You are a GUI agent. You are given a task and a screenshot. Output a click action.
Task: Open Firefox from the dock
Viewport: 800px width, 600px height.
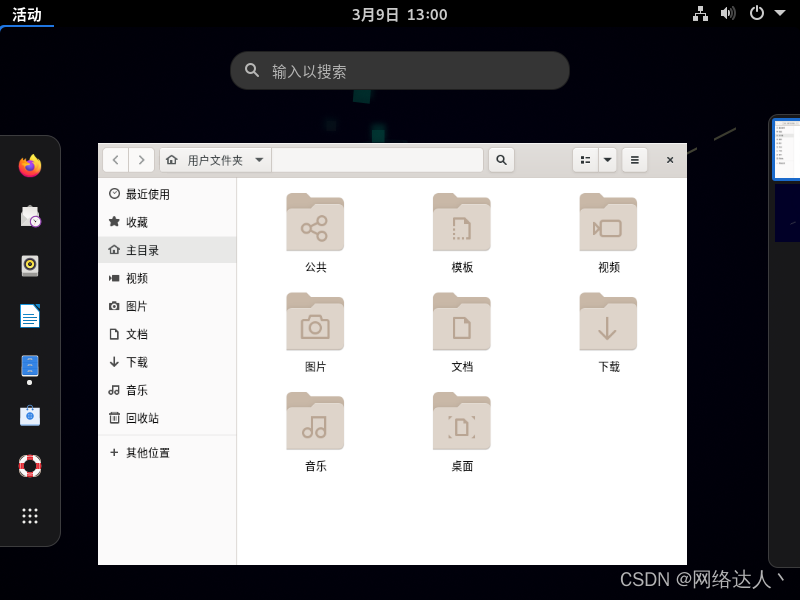coord(30,166)
